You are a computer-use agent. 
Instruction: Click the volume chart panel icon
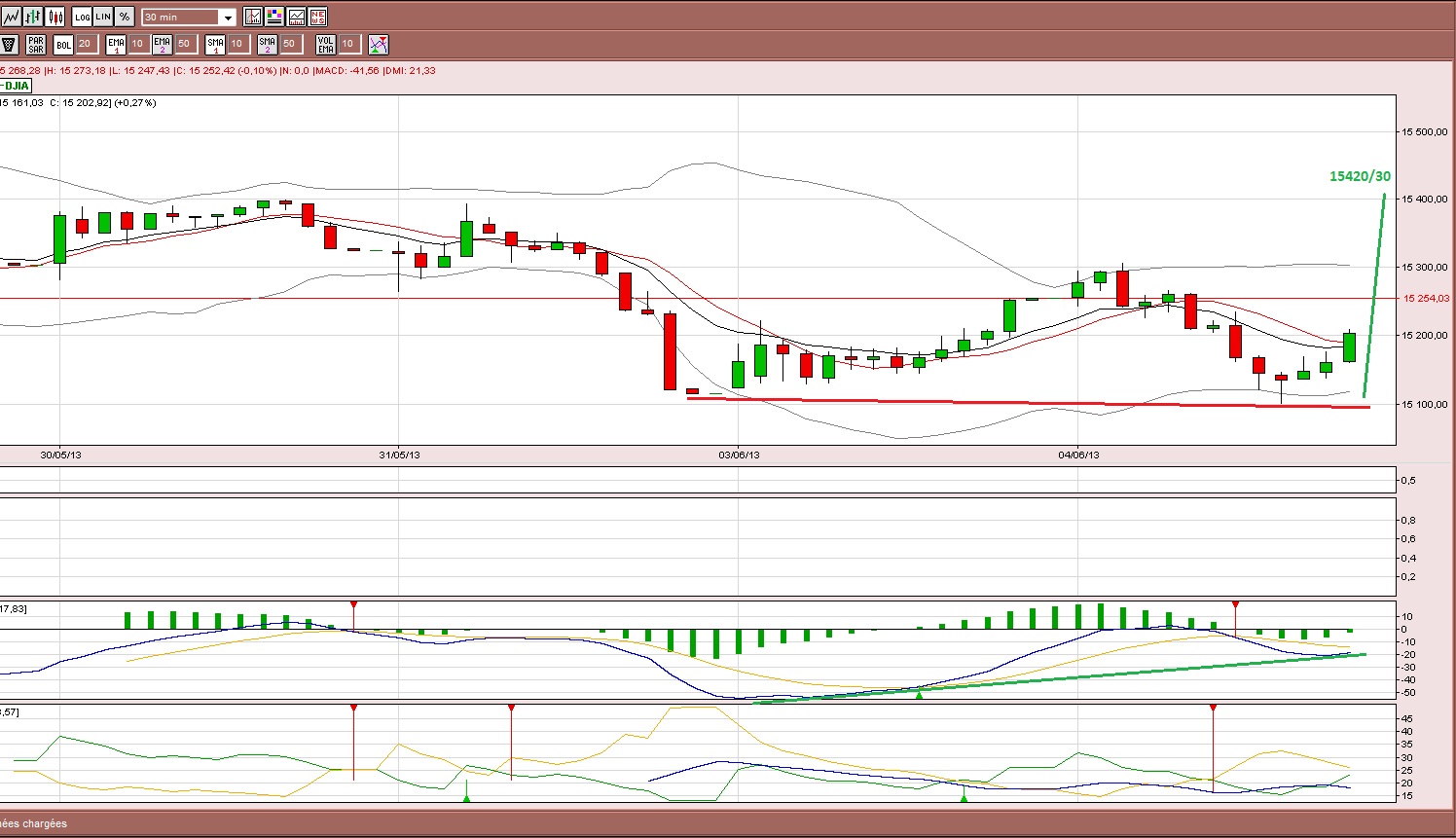click(x=296, y=17)
